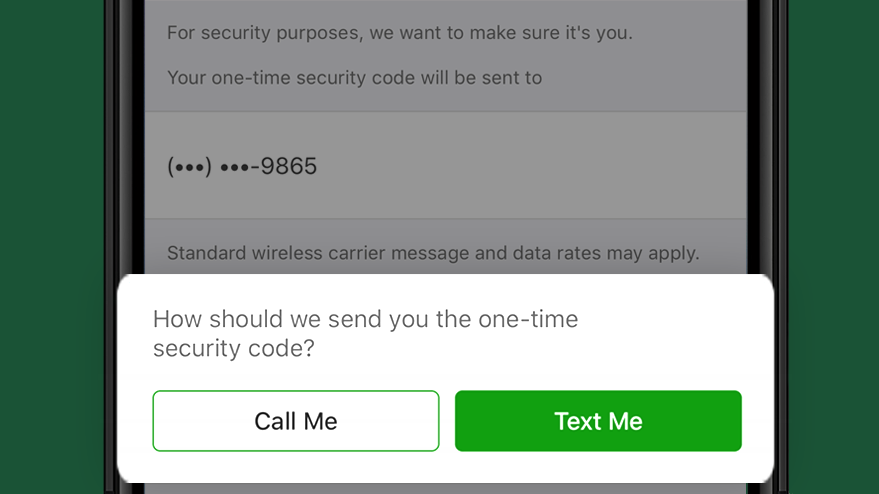Select the masked phone number ending in 9865
This screenshot has width=879, height=494.
point(242,166)
